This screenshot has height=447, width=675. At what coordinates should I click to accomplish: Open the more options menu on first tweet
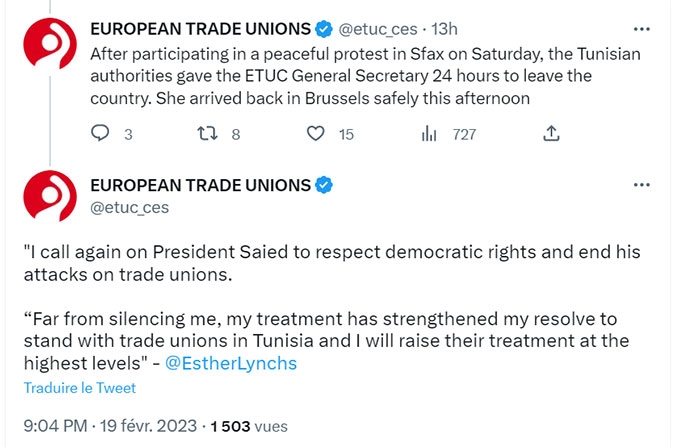coord(641,29)
